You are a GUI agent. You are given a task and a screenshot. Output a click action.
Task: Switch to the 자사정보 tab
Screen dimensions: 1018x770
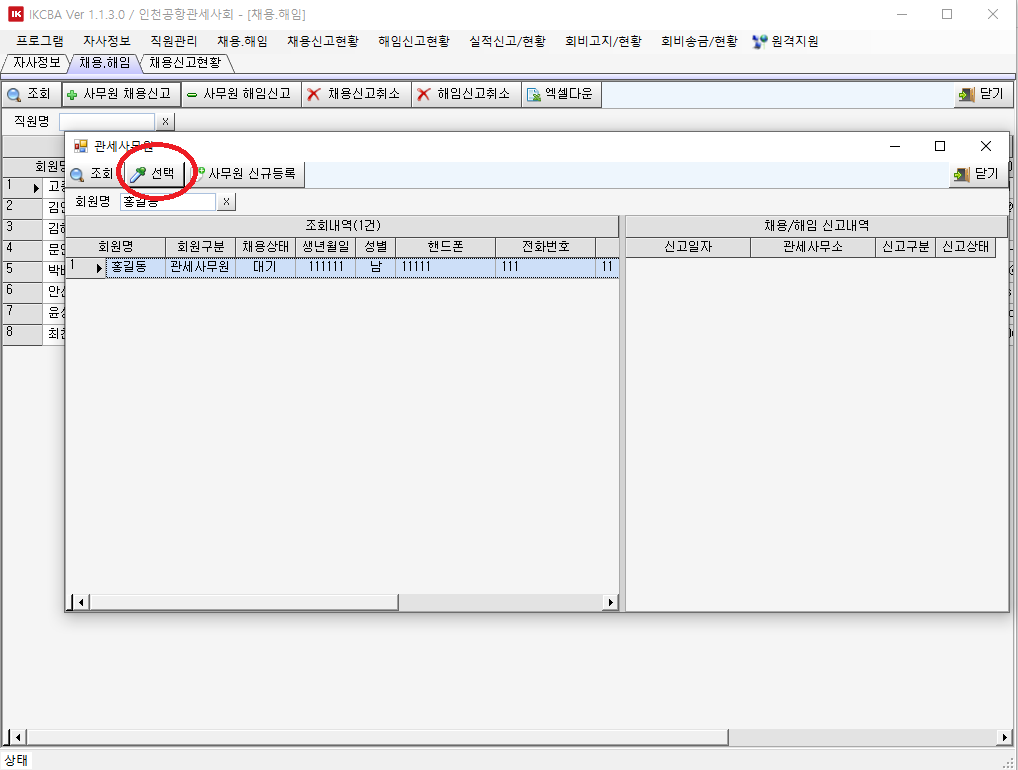point(36,62)
